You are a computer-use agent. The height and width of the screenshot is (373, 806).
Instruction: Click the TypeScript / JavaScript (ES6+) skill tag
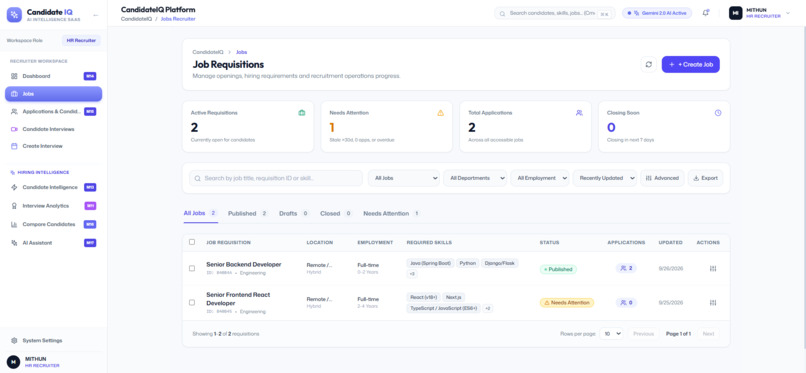click(444, 308)
